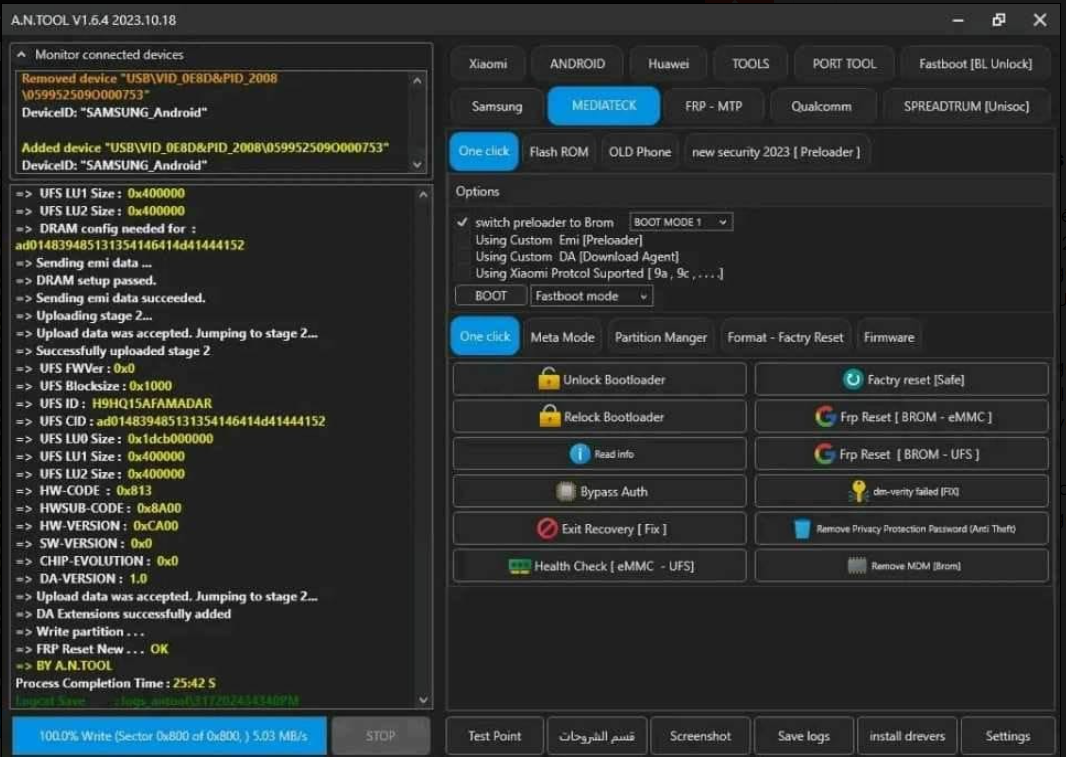Open the Partition Manger tab
This screenshot has width=1066, height=757.
[x=660, y=337]
